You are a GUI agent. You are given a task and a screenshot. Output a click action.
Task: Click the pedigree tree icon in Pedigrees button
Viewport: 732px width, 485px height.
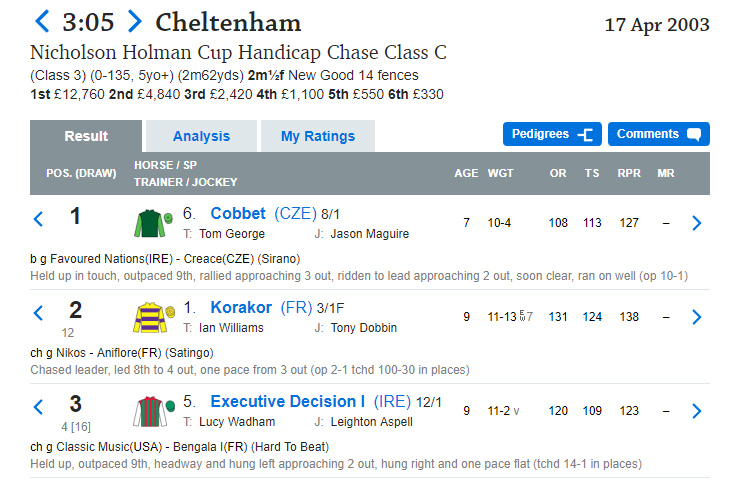[x=585, y=134]
